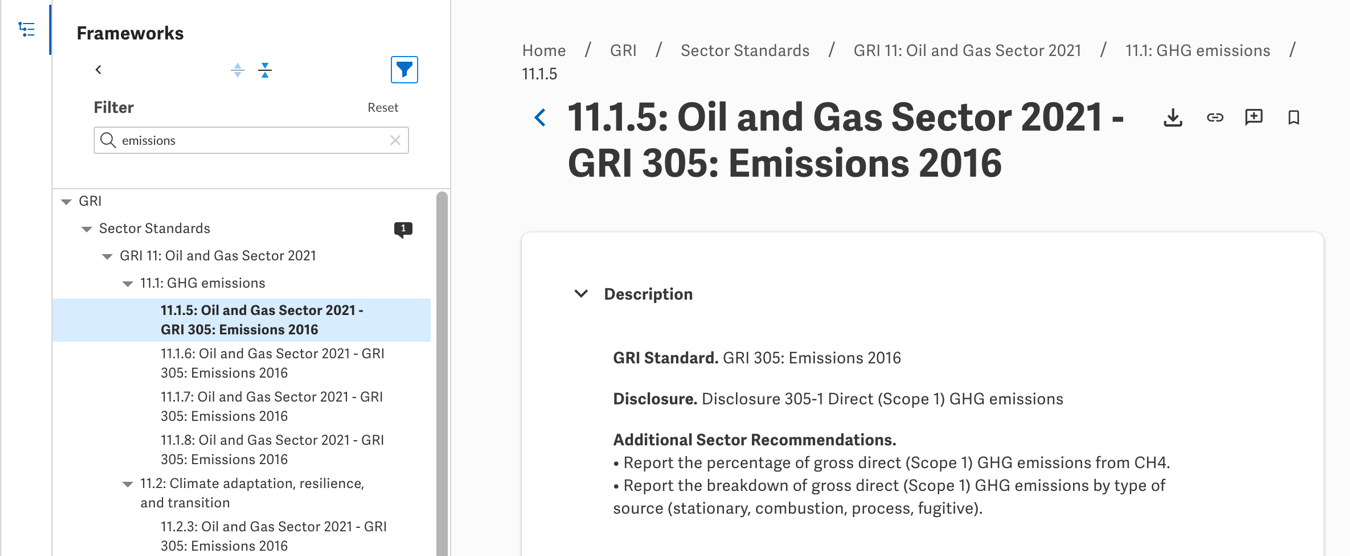Click the 11.1: GHG emissions tree label
Viewport: 1350px width, 556px height.
(203, 283)
